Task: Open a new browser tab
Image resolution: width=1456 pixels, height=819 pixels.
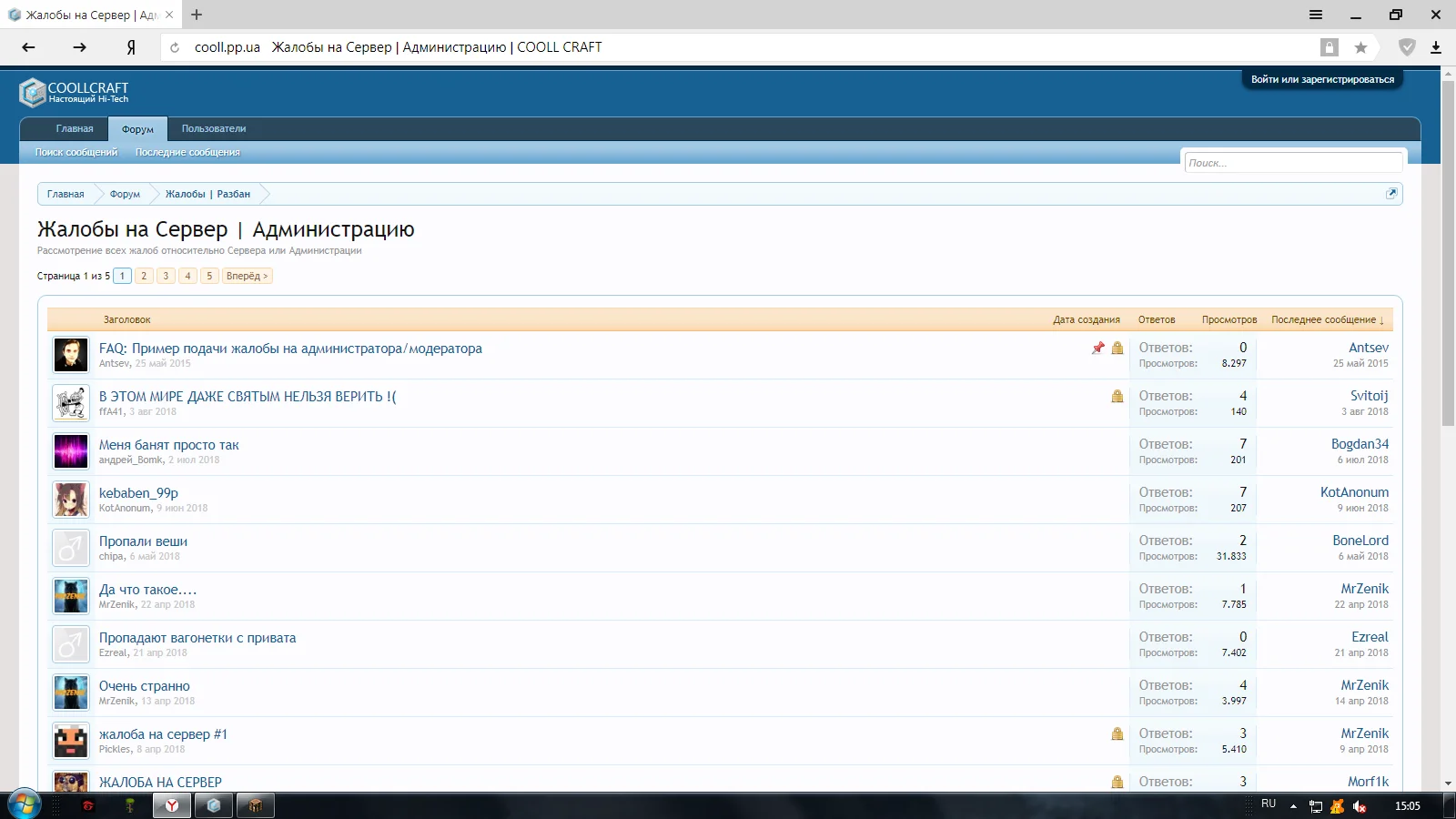Action: pos(197,15)
